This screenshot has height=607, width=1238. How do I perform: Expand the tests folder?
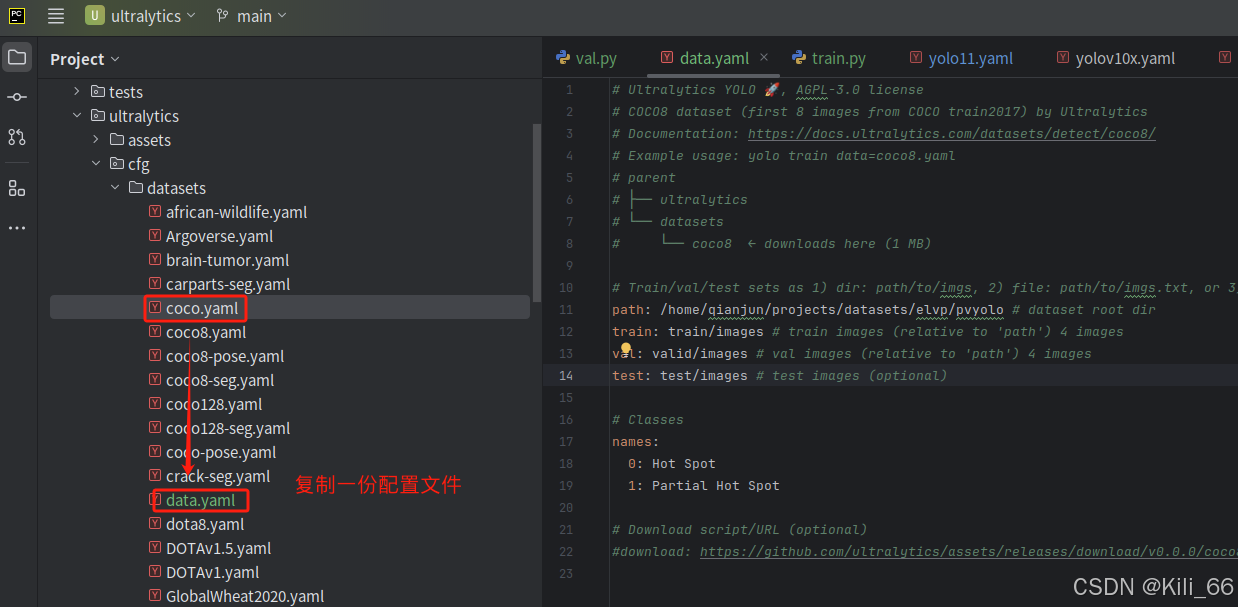click(x=77, y=92)
